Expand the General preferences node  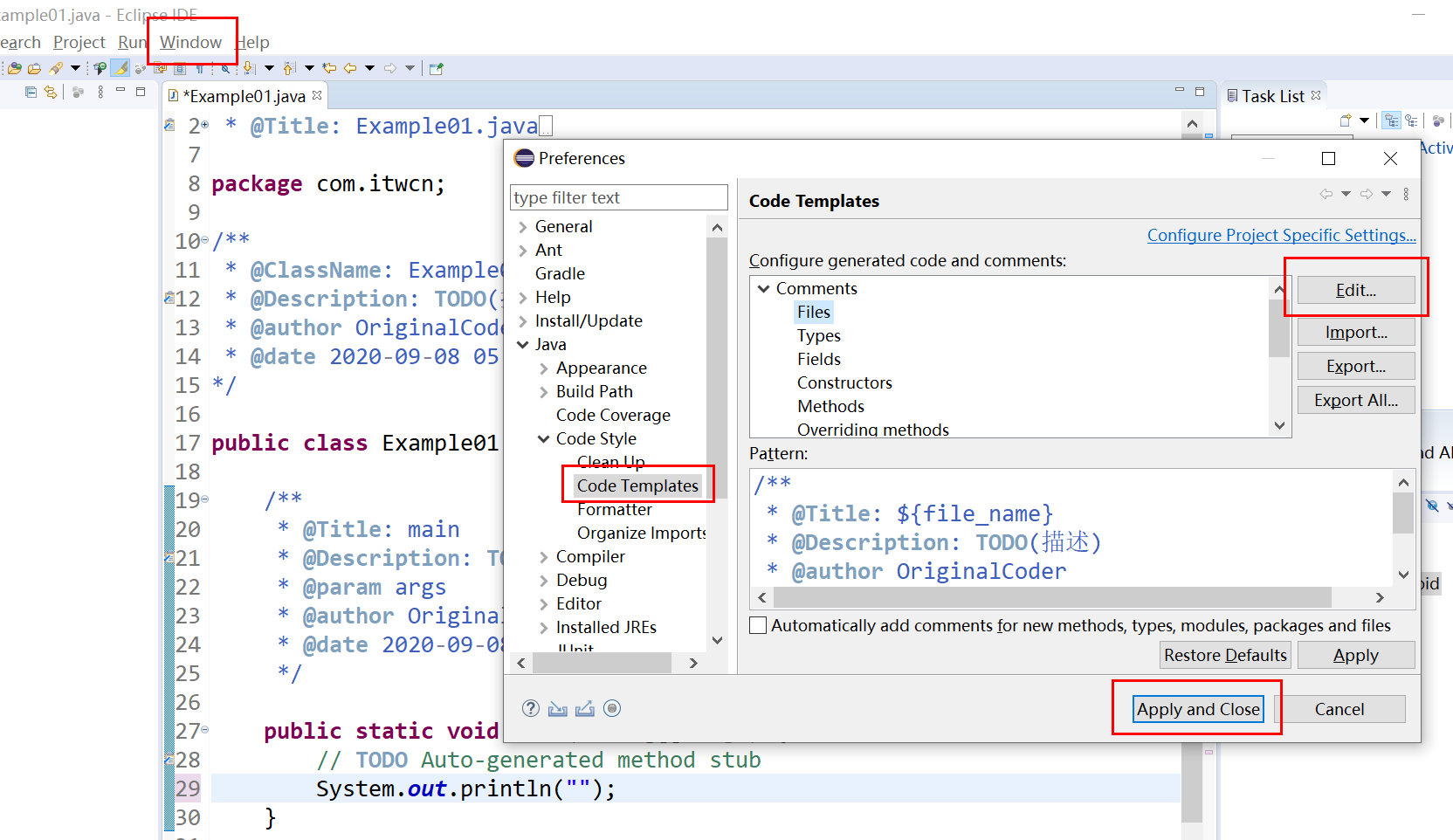pyautogui.click(x=523, y=227)
